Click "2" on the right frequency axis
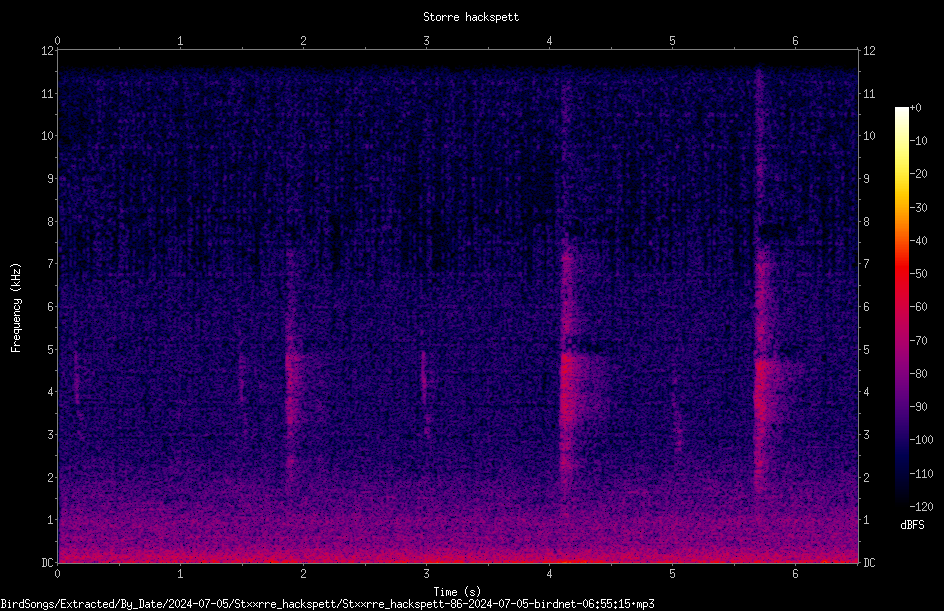Screen dimensions: 944x611 tap(866, 477)
